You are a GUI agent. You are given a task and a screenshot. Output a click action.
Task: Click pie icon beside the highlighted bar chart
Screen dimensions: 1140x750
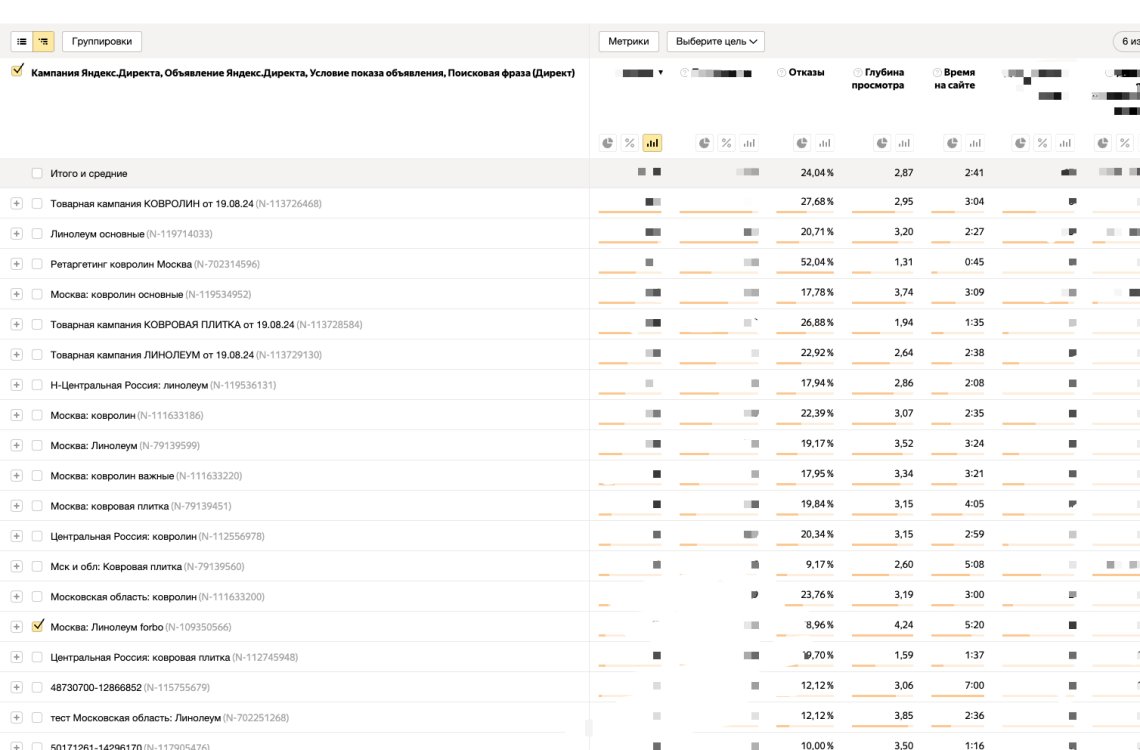[x=608, y=143]
